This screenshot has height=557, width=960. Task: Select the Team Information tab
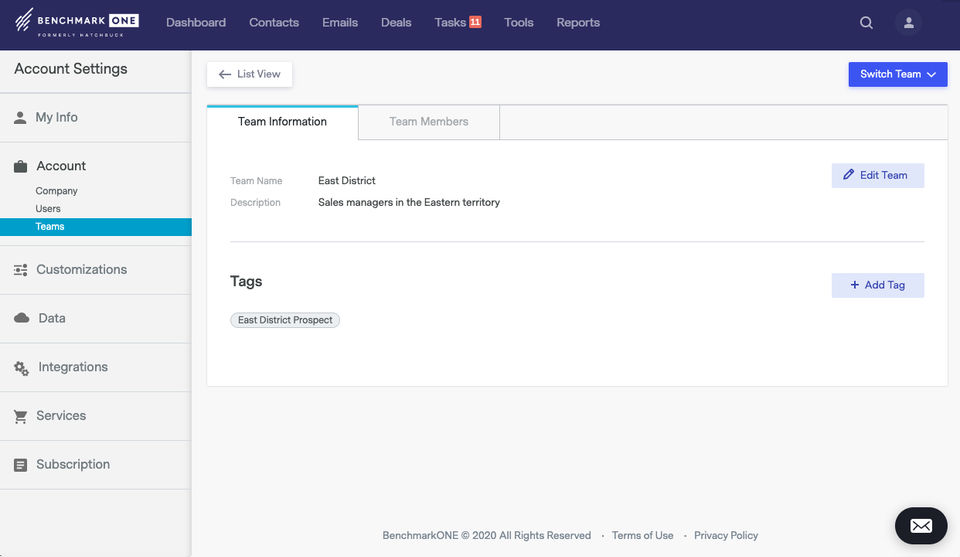(282, 122)
